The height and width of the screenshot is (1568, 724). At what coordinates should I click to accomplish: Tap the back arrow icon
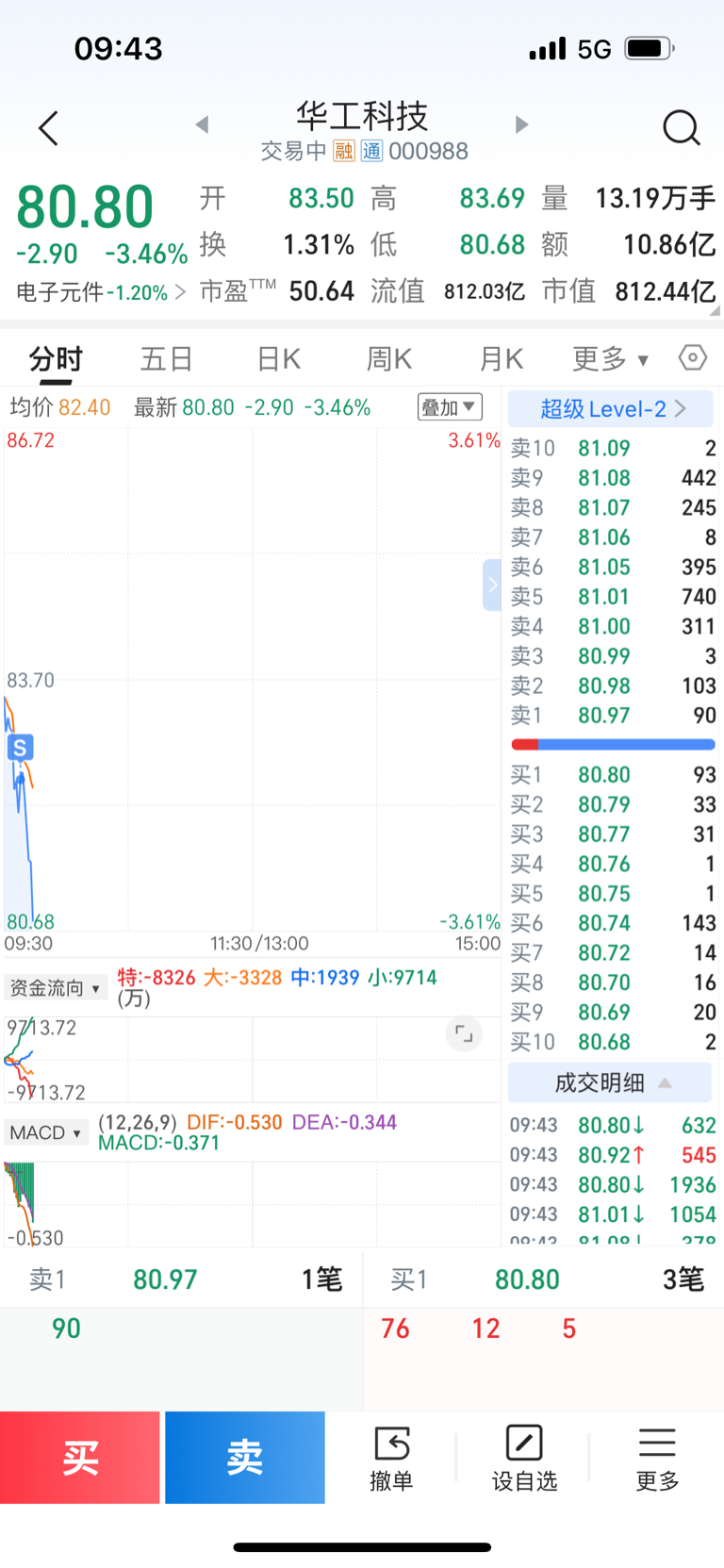[49, 128]
